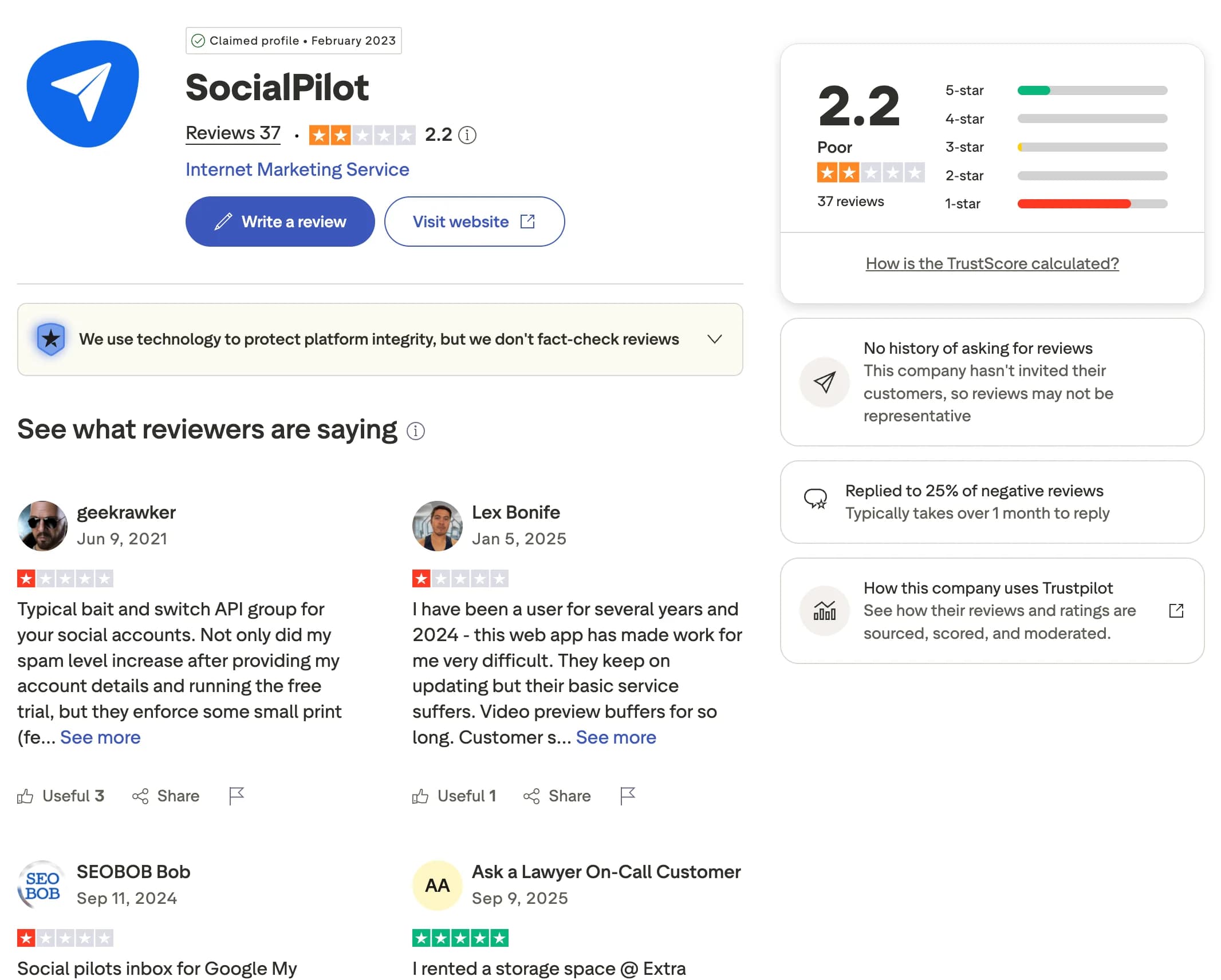Click the thumbs up icon on geekrawker's review
The image size is (1221, 980).
(x=25, y=796)
